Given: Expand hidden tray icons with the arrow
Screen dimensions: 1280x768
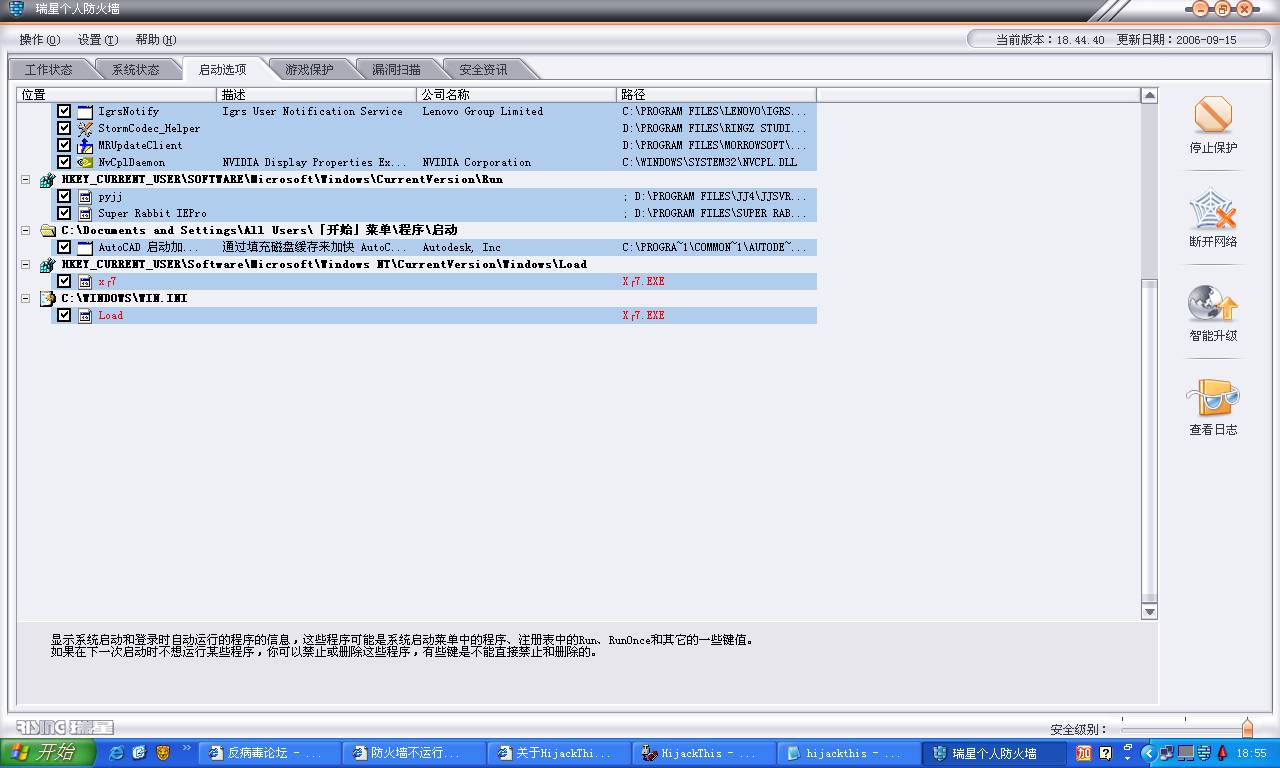Looking at the screenshot, I should click(1148, 753).
